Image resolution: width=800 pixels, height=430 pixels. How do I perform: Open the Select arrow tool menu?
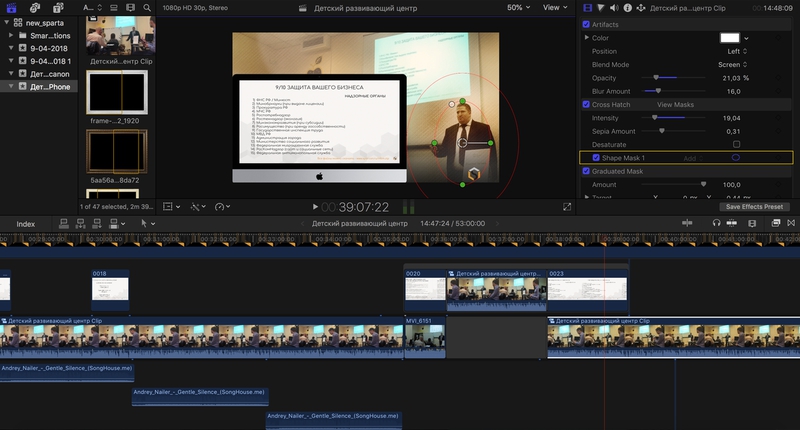[x=148, y=223]
